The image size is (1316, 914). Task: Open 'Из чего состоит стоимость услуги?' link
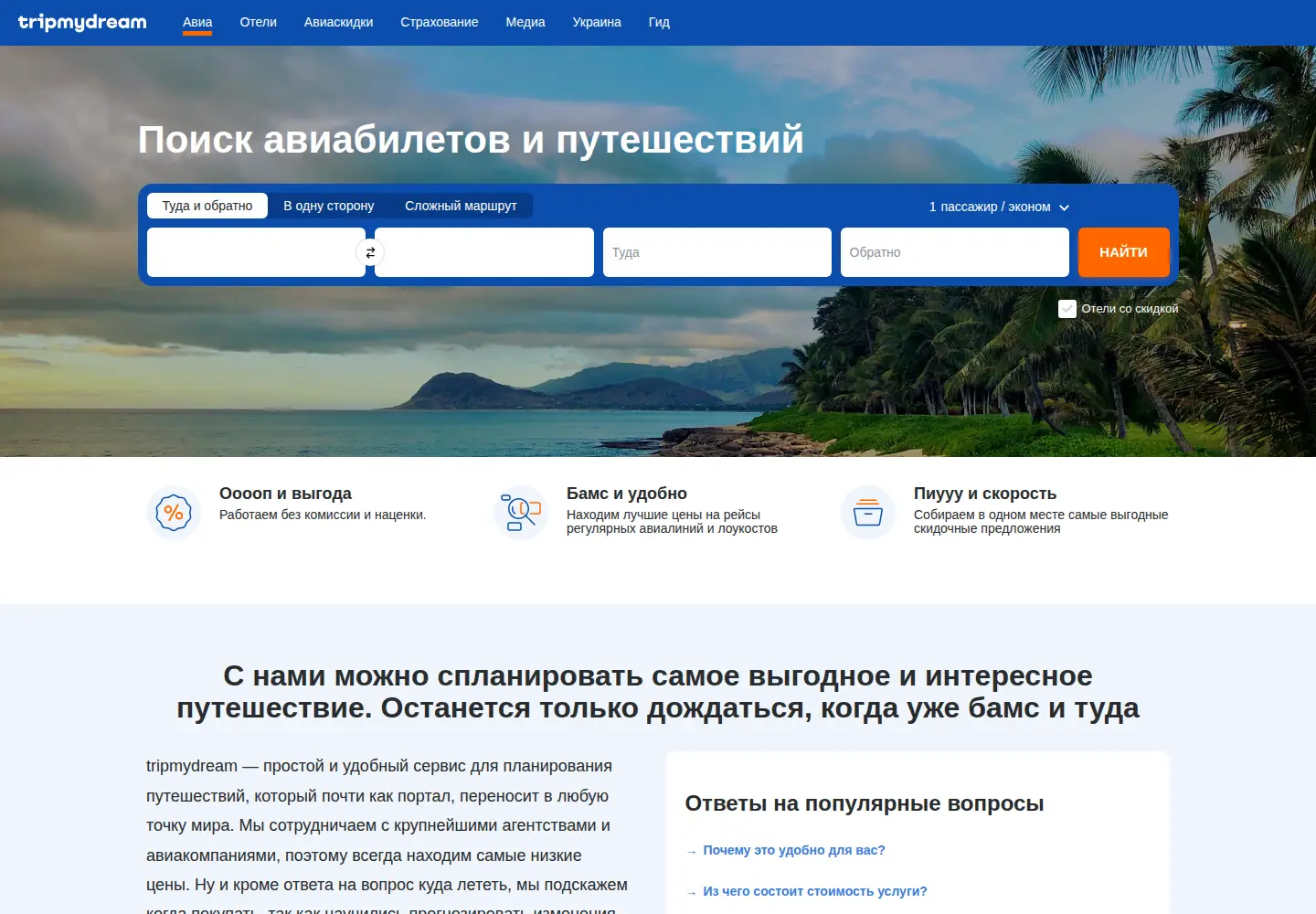(815, 891)
